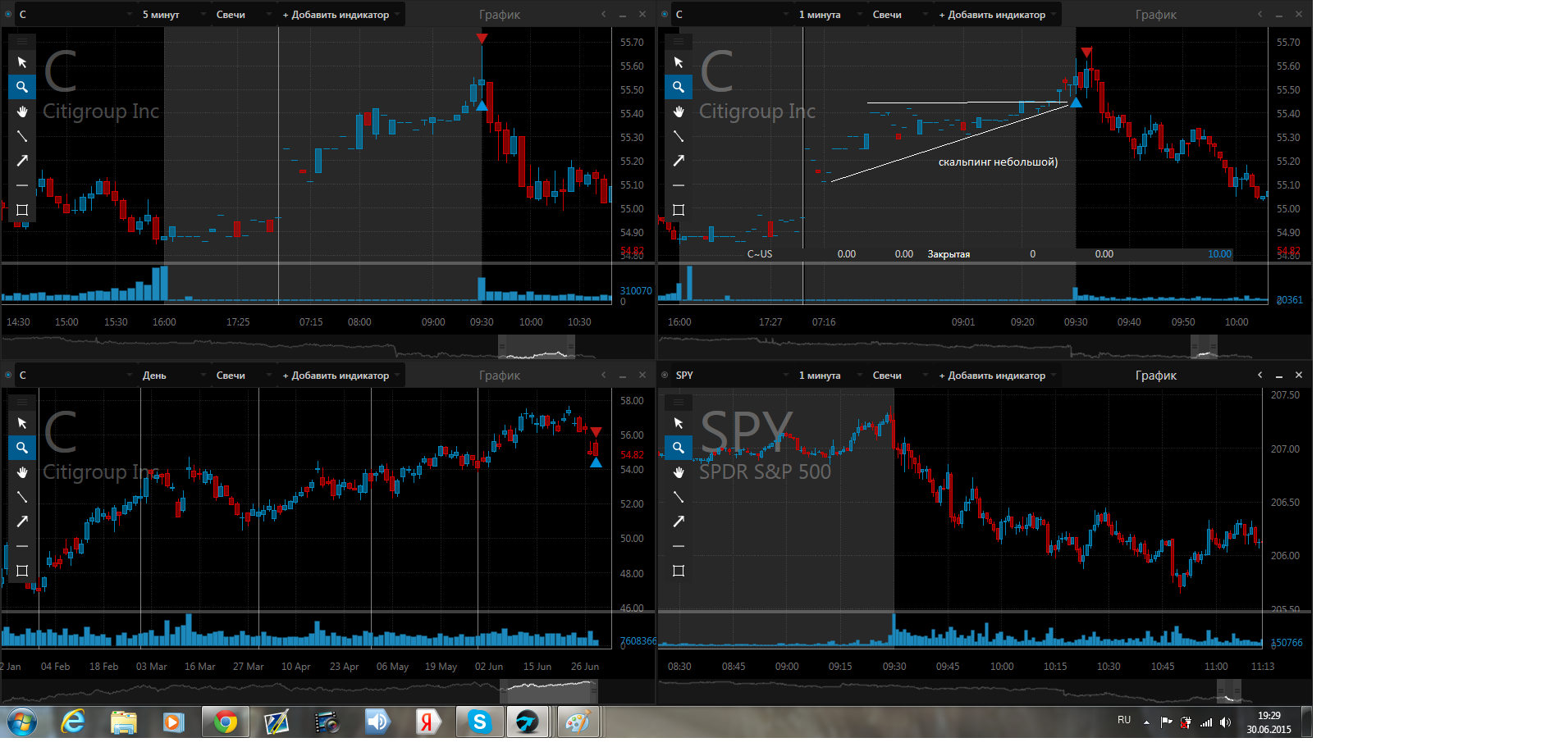Pick the arrow tool in the C 1 минута chart

679,161
